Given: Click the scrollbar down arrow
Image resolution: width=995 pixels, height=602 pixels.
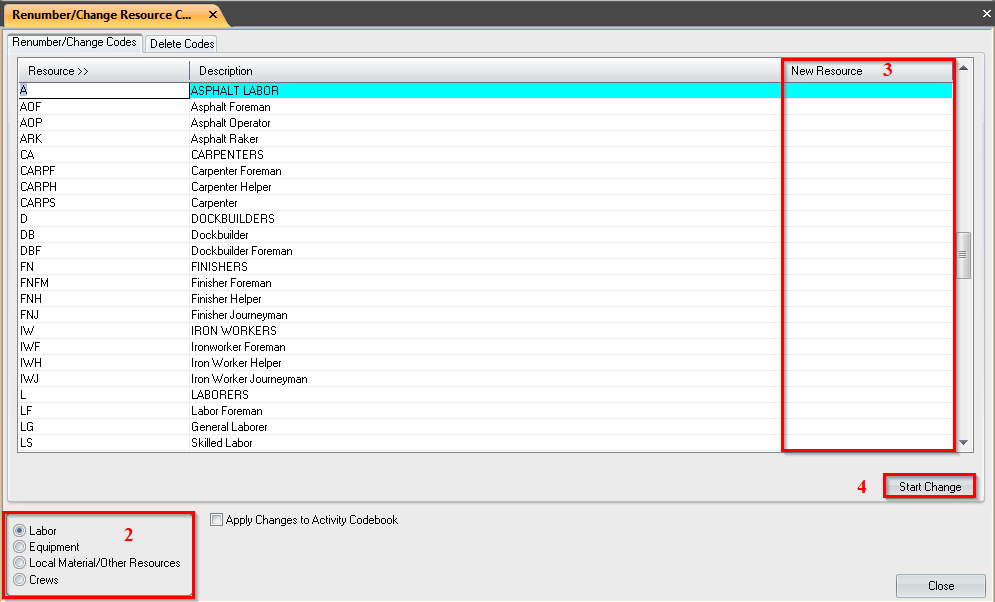Looking at the screenshot, I should click(x=963, y=443).
